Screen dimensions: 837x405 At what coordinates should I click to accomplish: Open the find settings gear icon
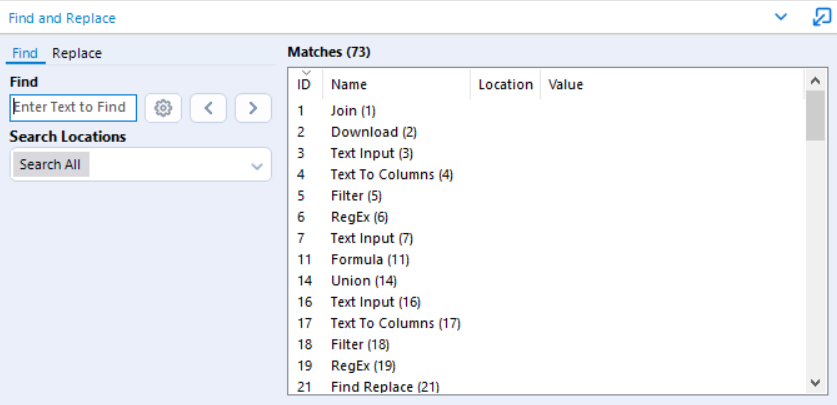[163, 108]
